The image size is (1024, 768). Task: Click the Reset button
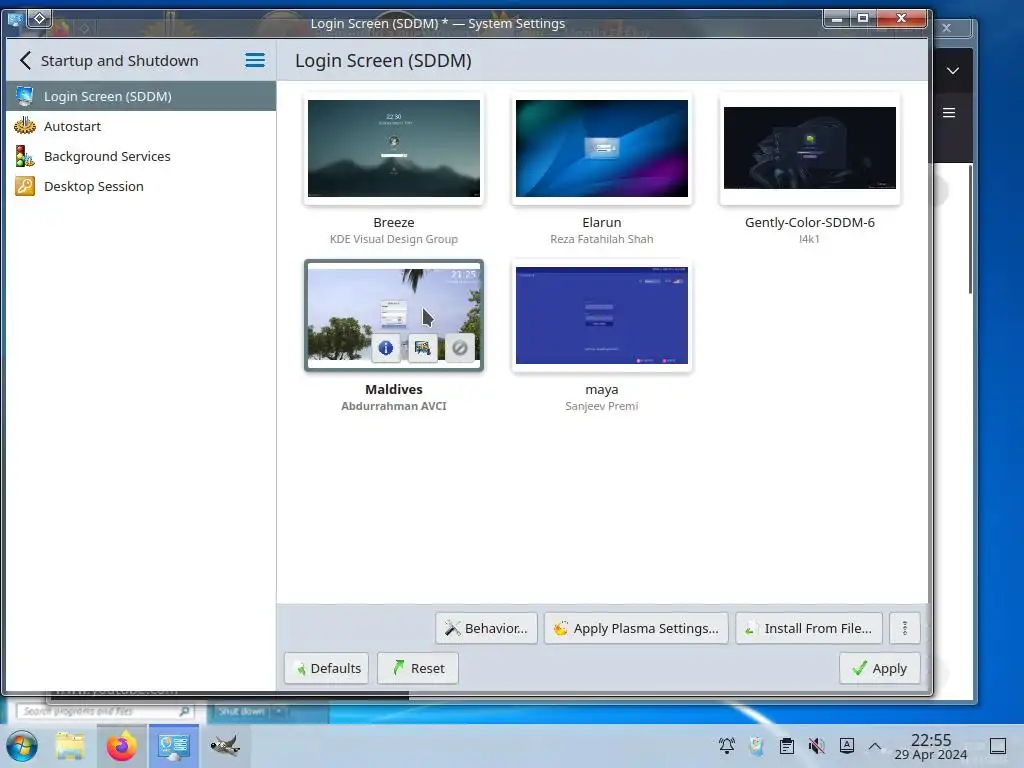pos(418,668)
